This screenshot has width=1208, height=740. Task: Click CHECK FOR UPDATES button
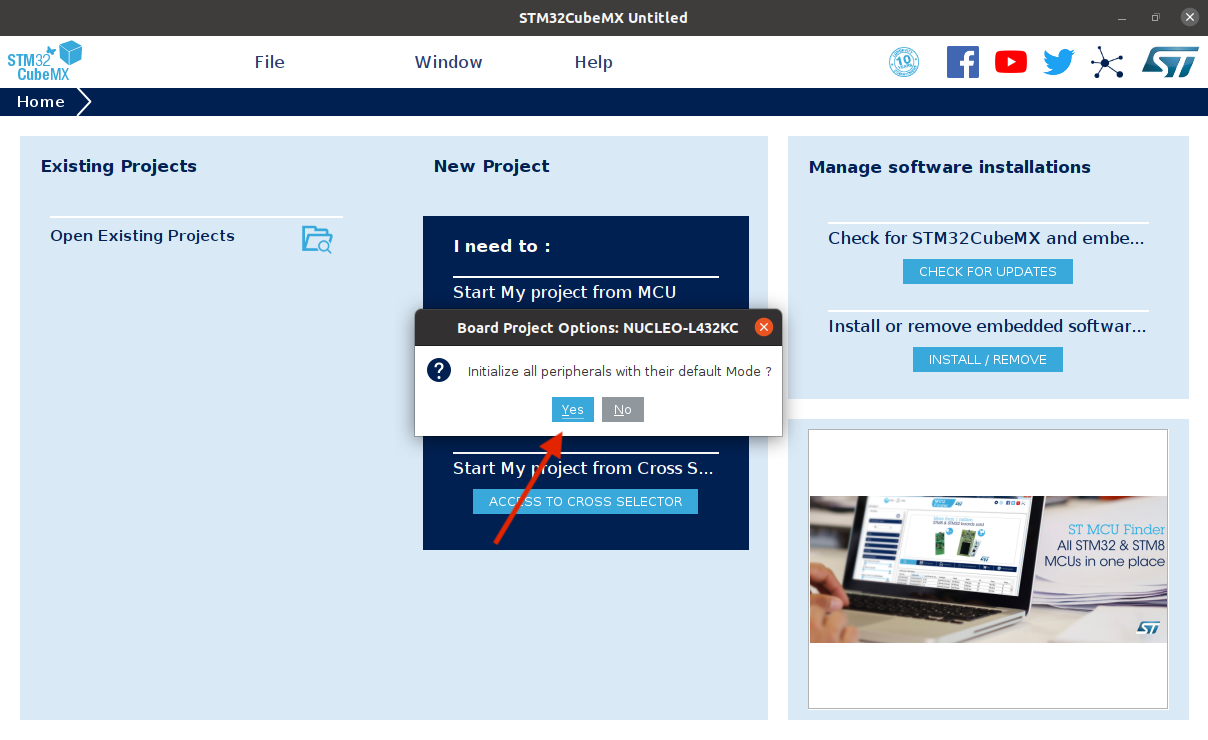(x=987, y=271)
